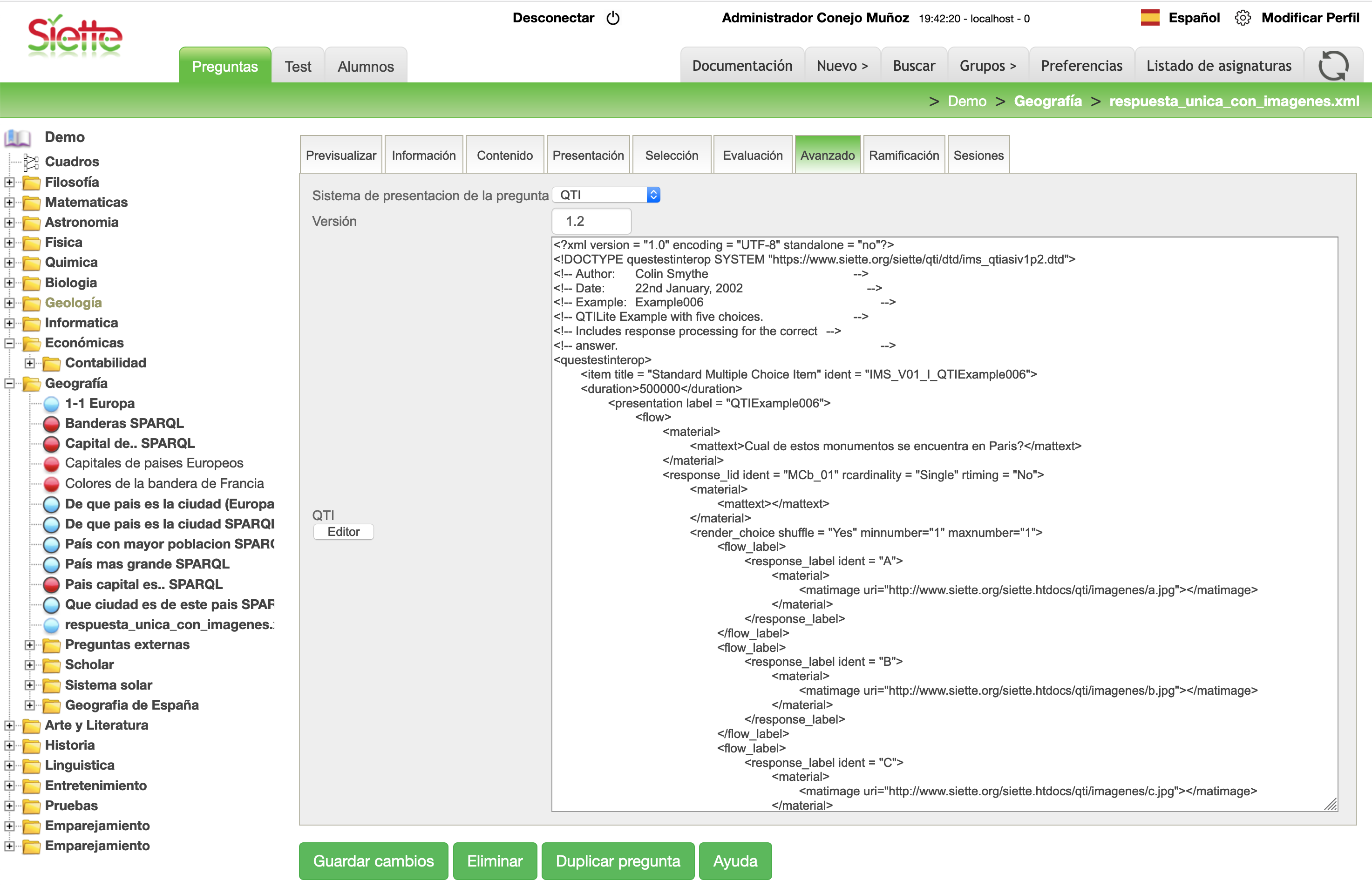
Task: Click the Siette logo
Action: 75,37
